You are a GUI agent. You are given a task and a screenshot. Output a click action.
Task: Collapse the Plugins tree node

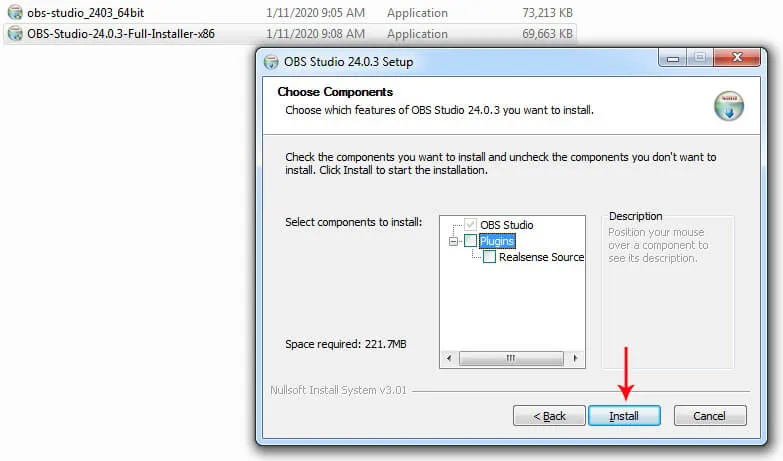coord(453,241)
